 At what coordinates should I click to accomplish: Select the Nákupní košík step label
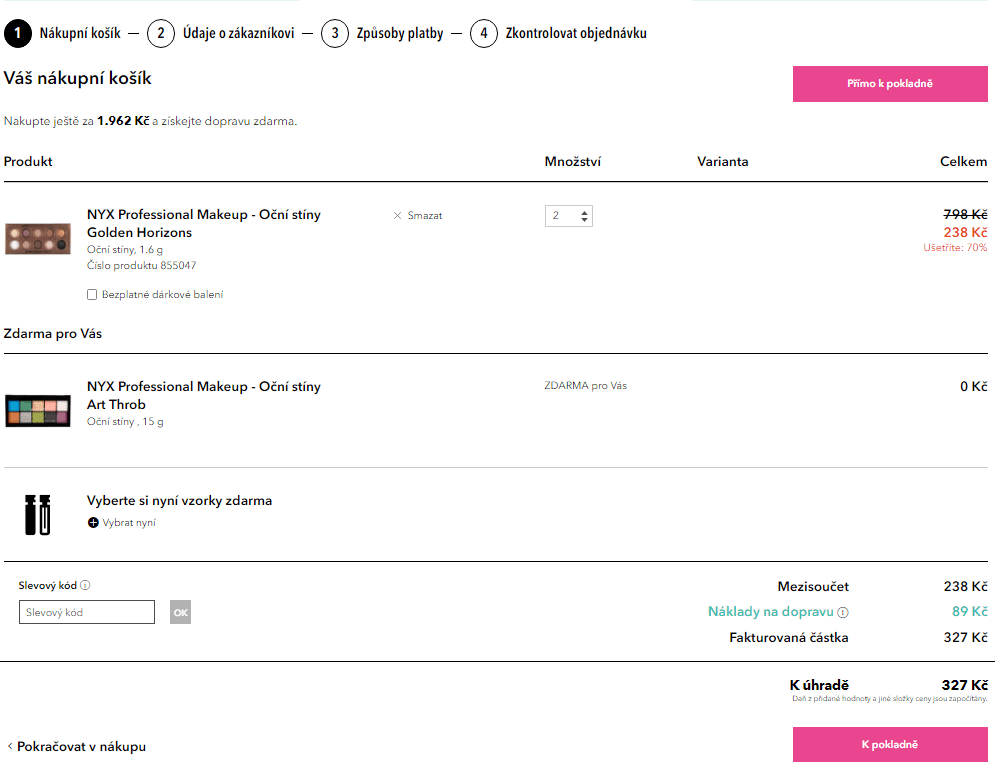coord(80,33)
